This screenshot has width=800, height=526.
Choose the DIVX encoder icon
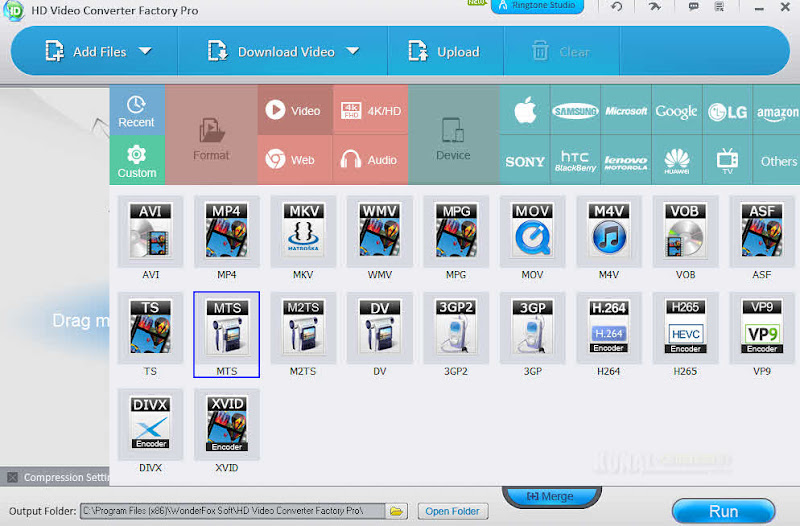point(151,424)
